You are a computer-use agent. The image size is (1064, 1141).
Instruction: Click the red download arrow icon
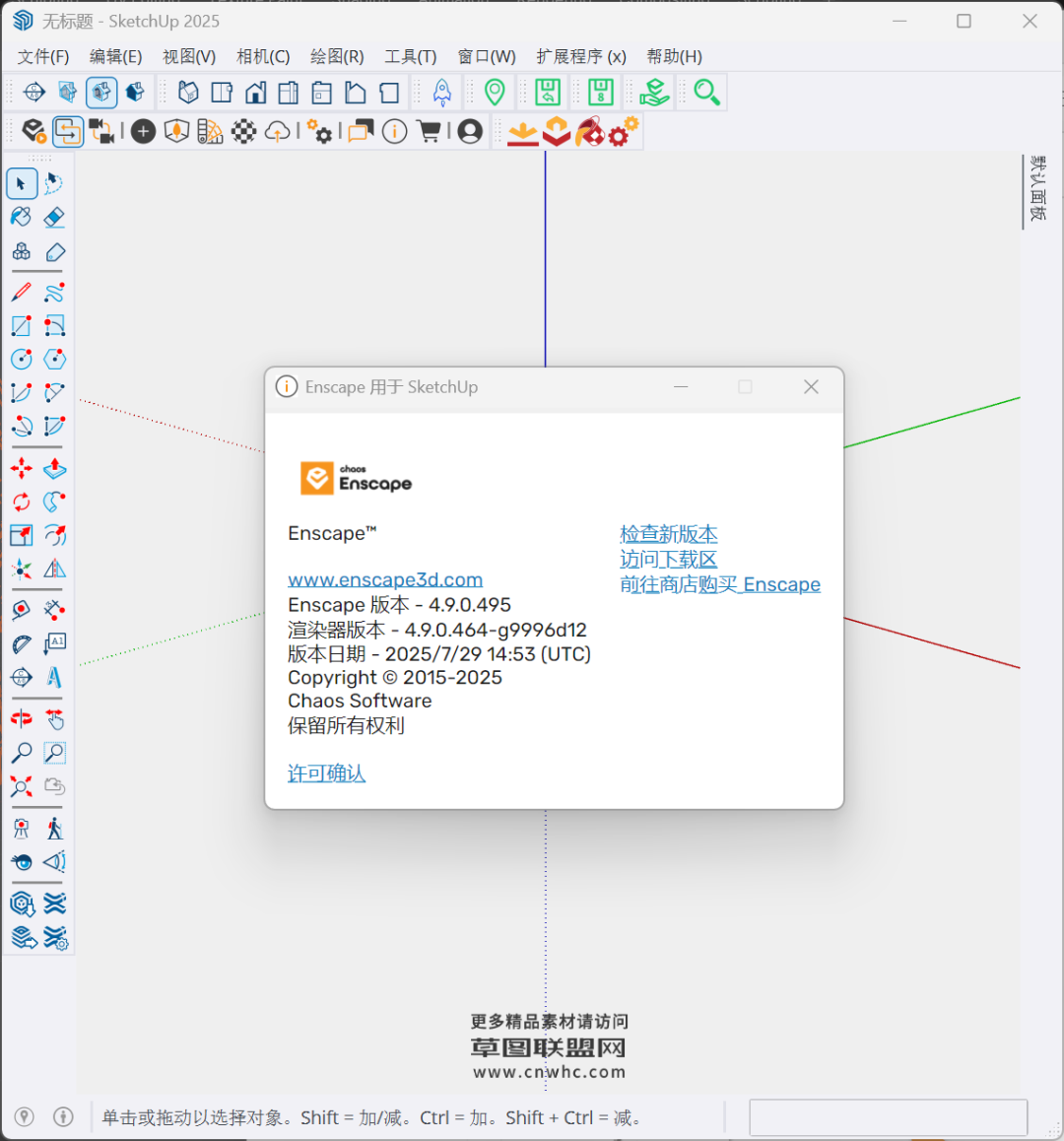[x=522, y=133]
